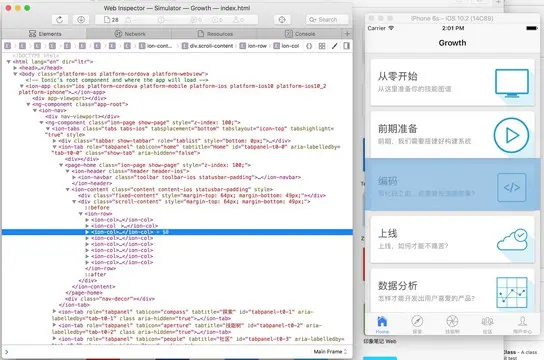Click the Search field in Web Inspector
The height and width of the screenshot is (360, 544).
coord(327,20)
